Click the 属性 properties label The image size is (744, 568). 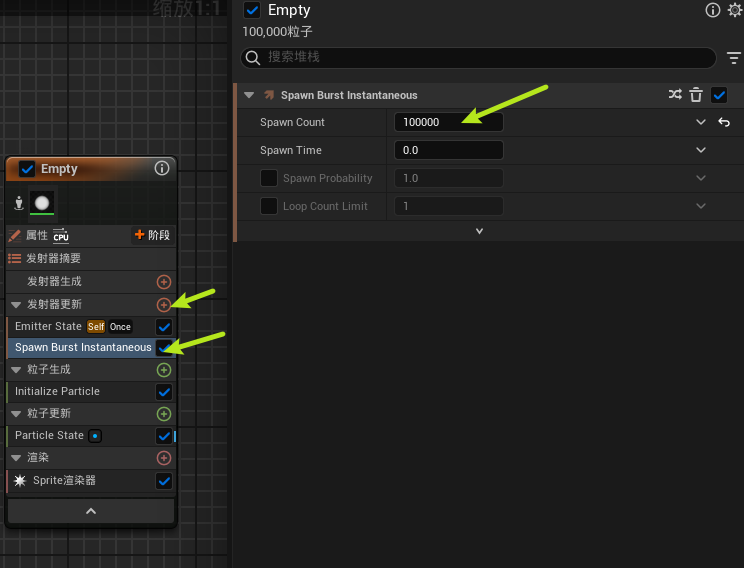pyautogui.click(x=37, y=235)
